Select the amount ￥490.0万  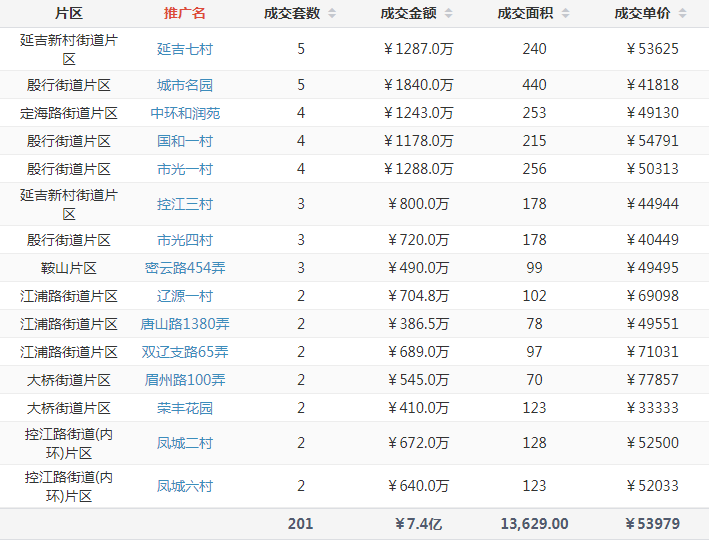pyautogui.click(x=418, y=268)
